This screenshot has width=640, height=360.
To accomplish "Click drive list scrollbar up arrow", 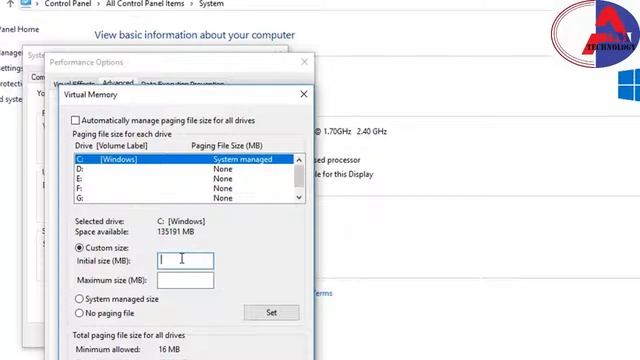I will [x=299, y=160].
